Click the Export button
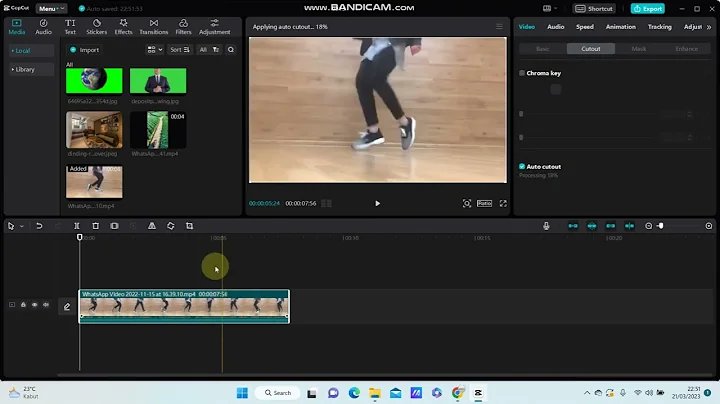Image resolution: width=720 pixels, height=404 pixels. 647,8
